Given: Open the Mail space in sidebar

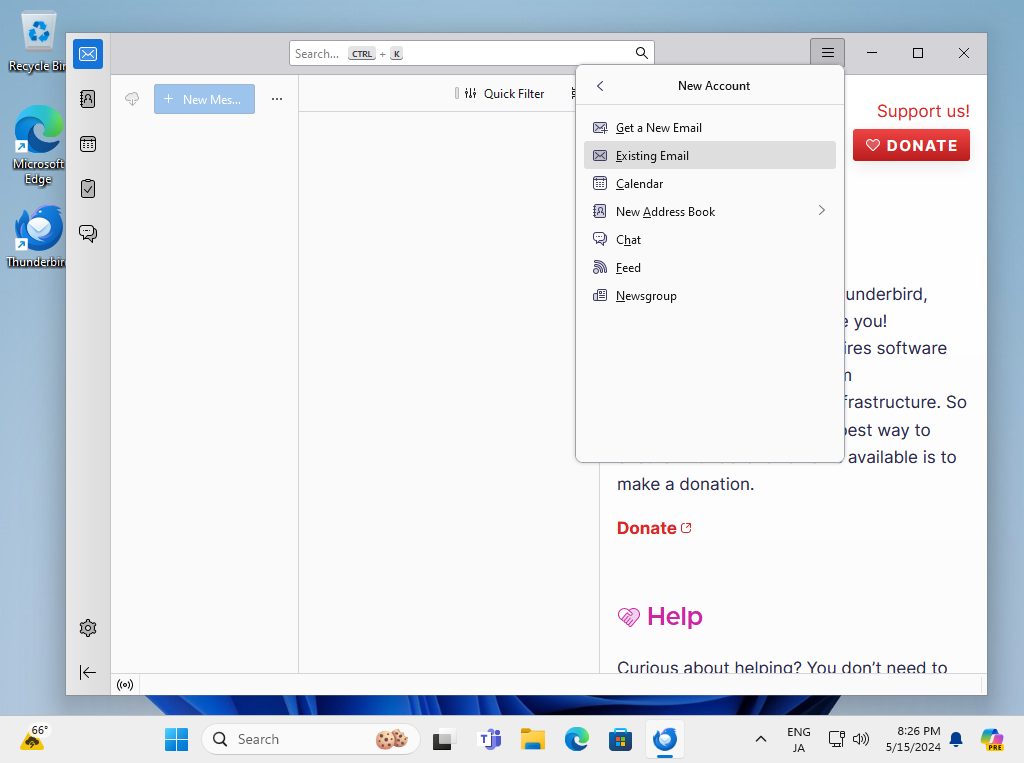Looking at the screenshot, I should click(88, 54).
